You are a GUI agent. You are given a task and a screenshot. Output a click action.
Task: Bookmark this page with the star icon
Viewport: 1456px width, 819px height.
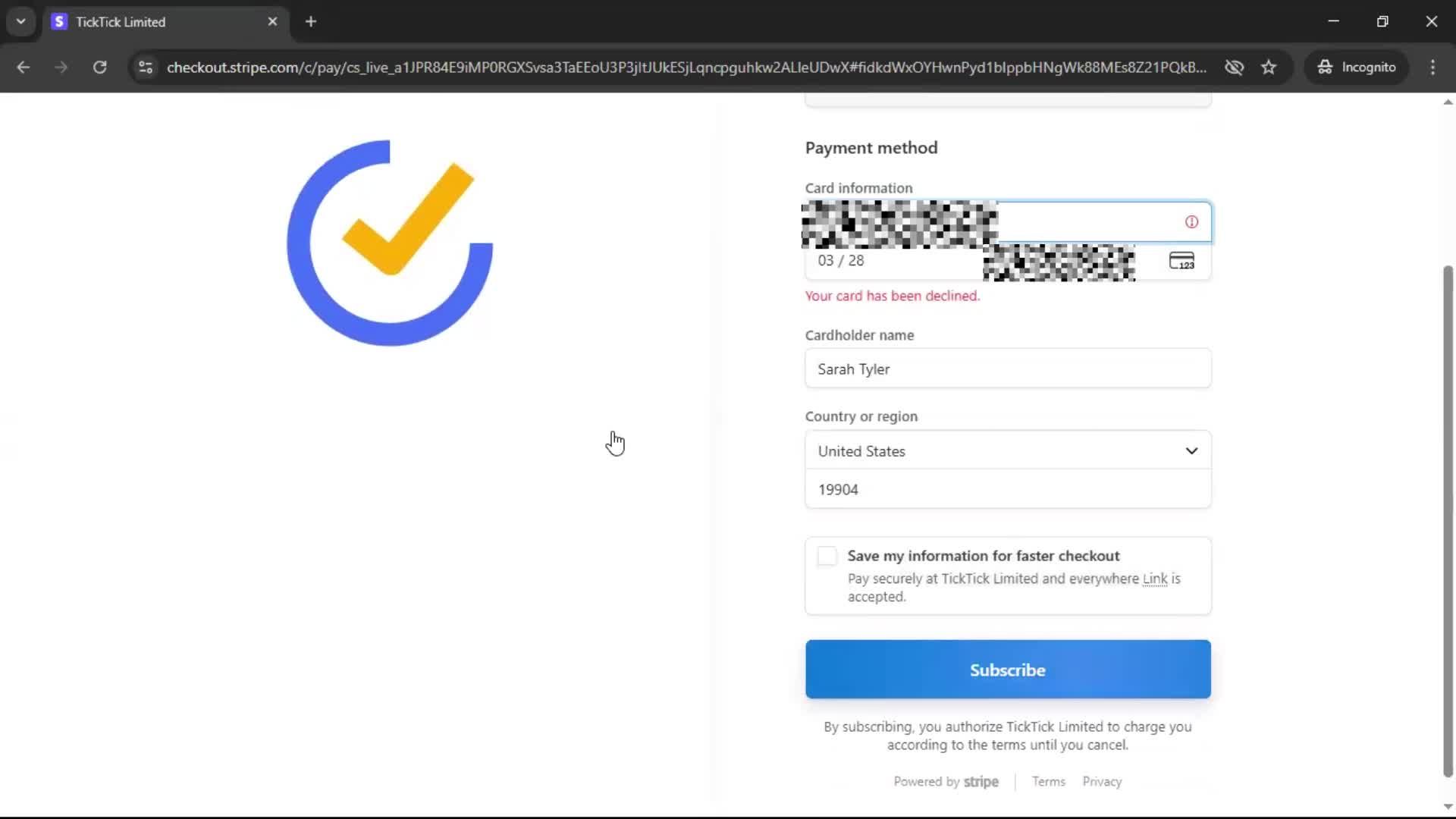click(x=1269, y=67)
